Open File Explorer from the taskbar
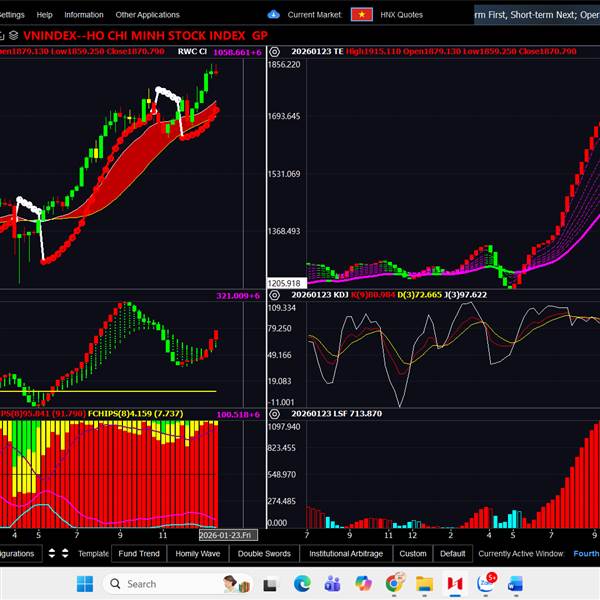This screenshot has height=600, width=600. click(x=424, y=583)
